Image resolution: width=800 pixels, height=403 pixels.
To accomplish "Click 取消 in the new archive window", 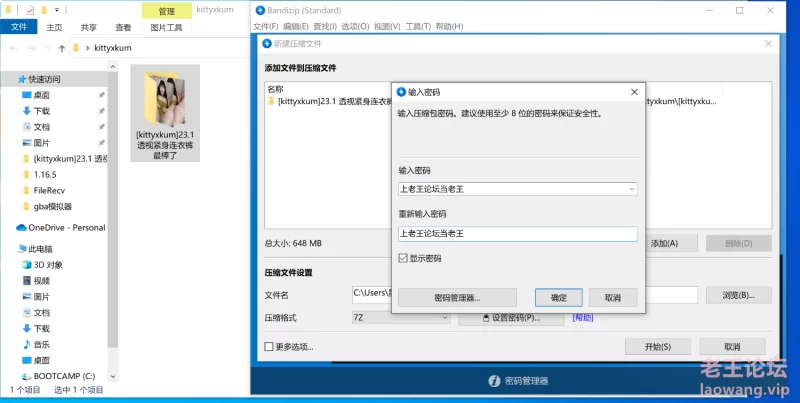I will [x=732, y=347].
